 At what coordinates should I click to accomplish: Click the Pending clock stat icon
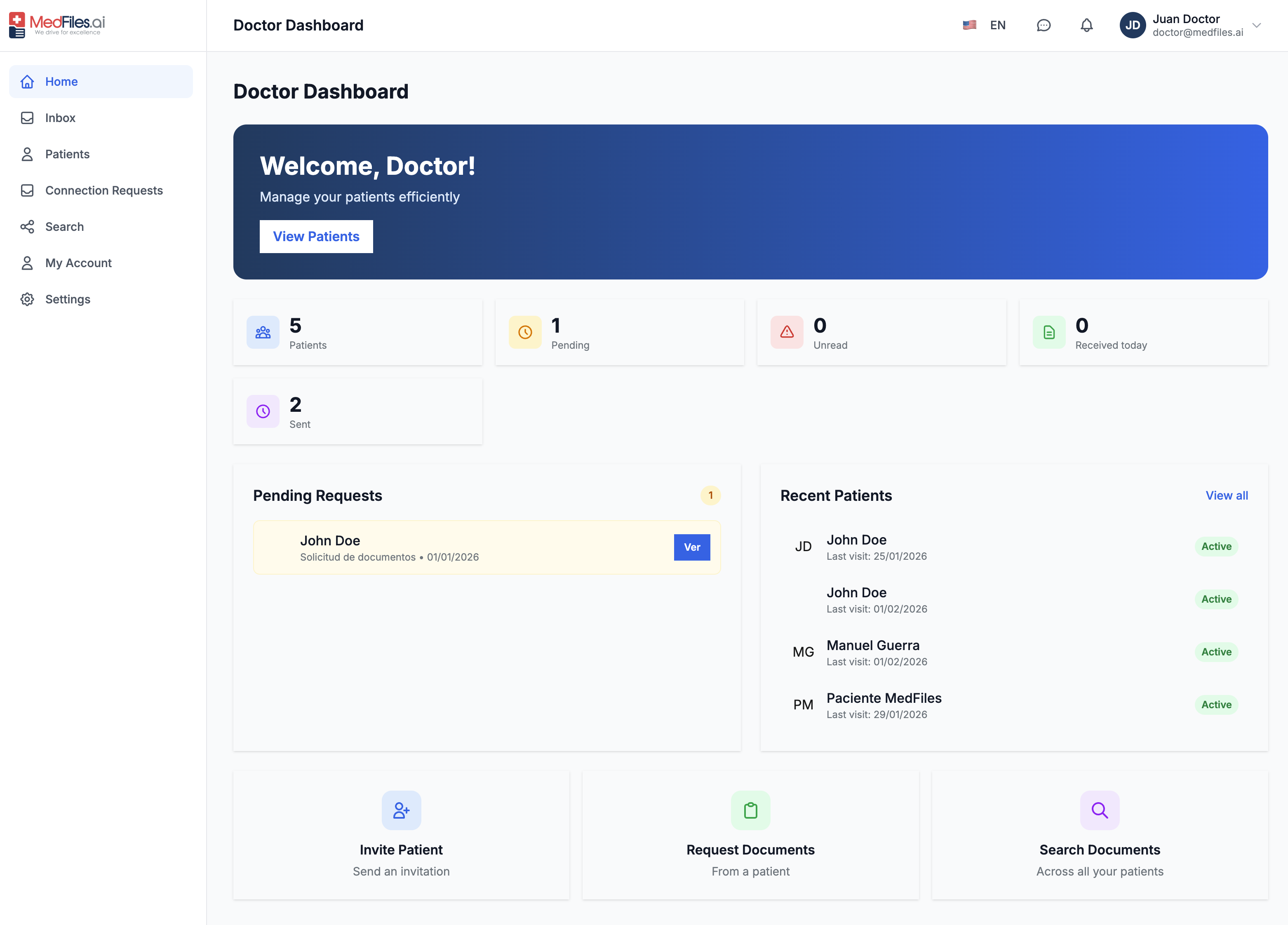pos(525,332)
